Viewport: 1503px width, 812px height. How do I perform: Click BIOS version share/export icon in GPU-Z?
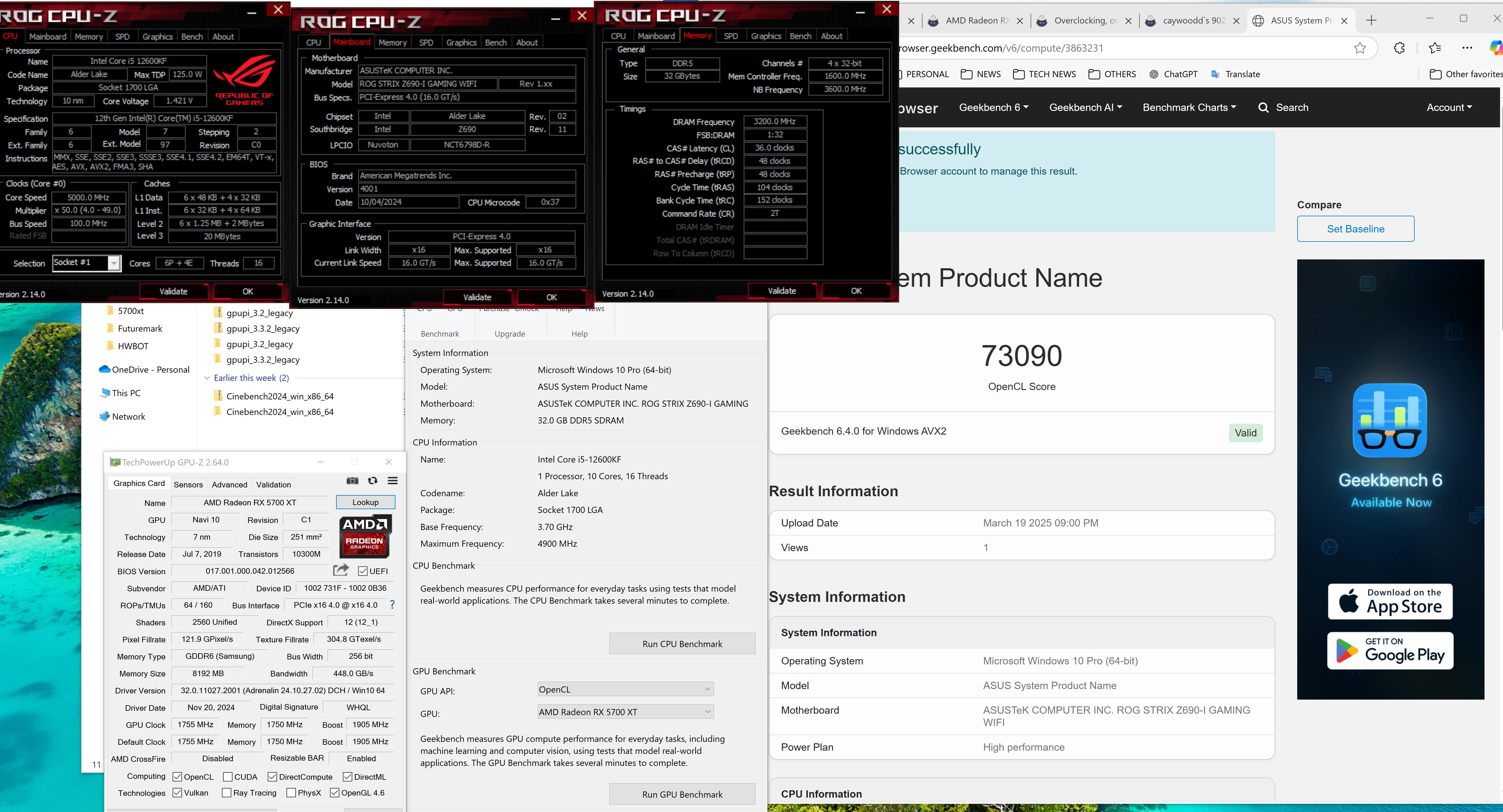point(341,570)
